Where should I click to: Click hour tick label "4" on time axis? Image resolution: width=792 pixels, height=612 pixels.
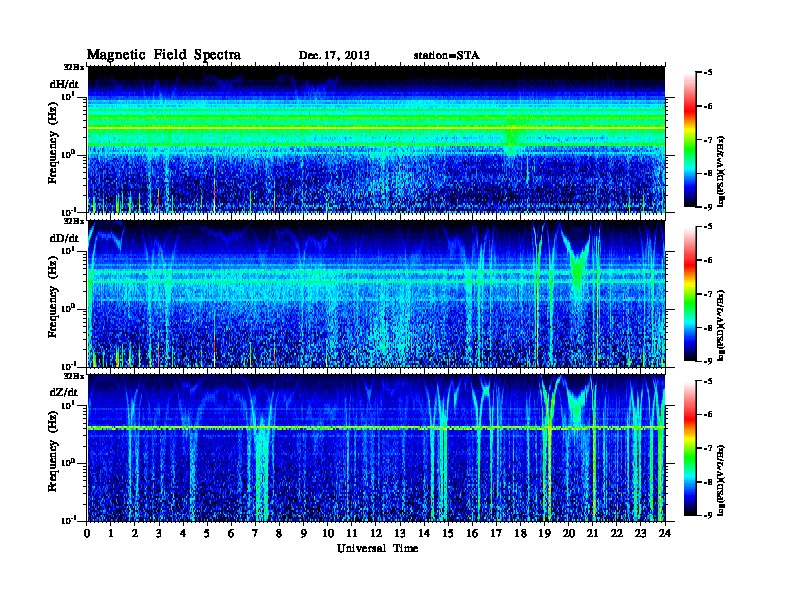pyautogui.click(x=184, y=534)
